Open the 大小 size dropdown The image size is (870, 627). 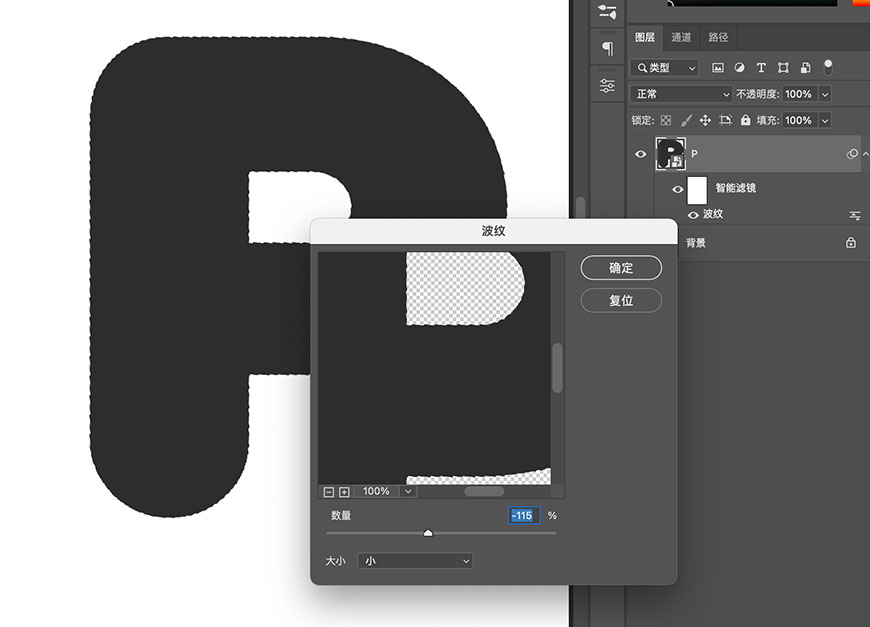click(415, 561)
